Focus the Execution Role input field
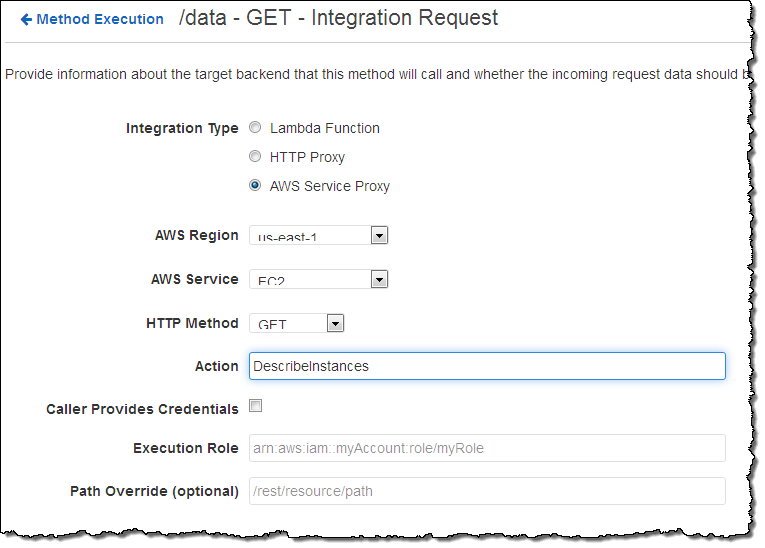 (487, 448)
